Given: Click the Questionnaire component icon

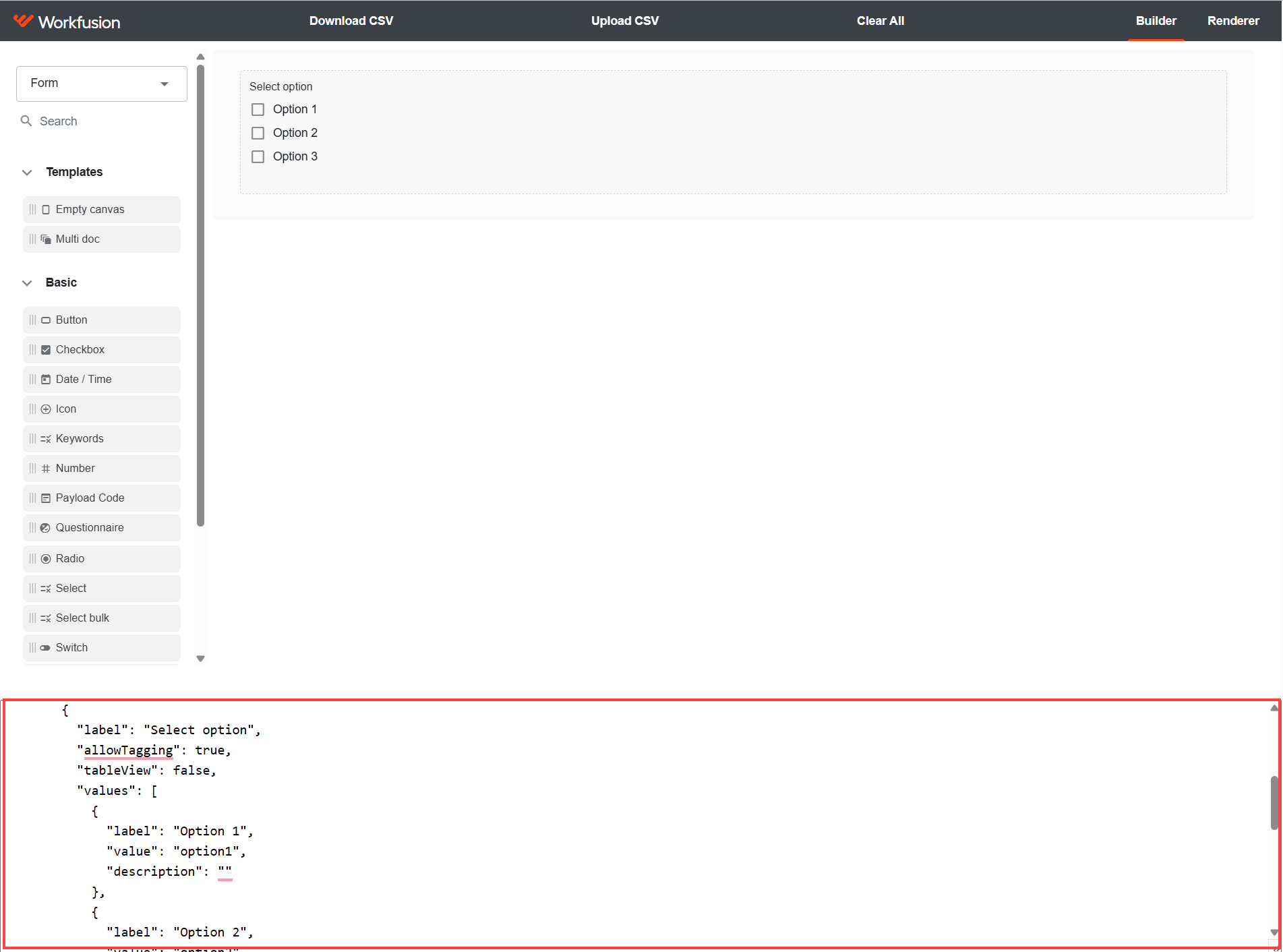Looking at the screenshot, I should [45, 528].
